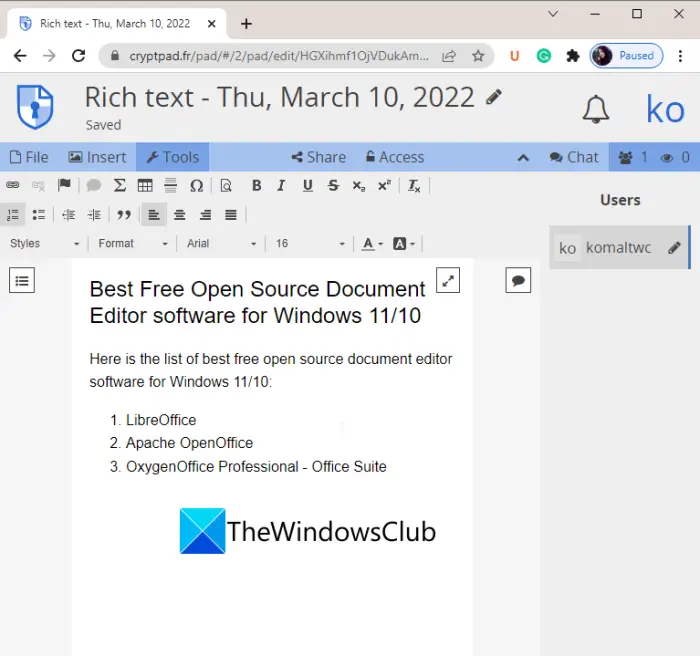The width and height of the screenshot is (700, 656).
Task: Open the Arial font dropdown
Action: [221, 243]
